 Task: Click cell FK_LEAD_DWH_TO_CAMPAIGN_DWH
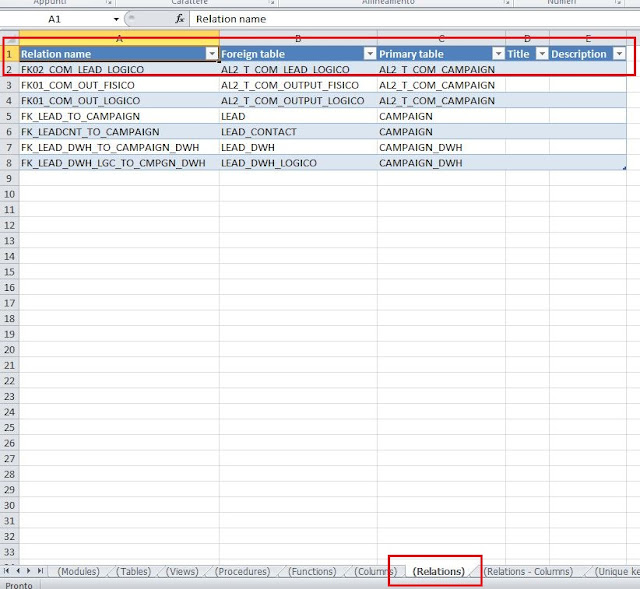point(119,147)
